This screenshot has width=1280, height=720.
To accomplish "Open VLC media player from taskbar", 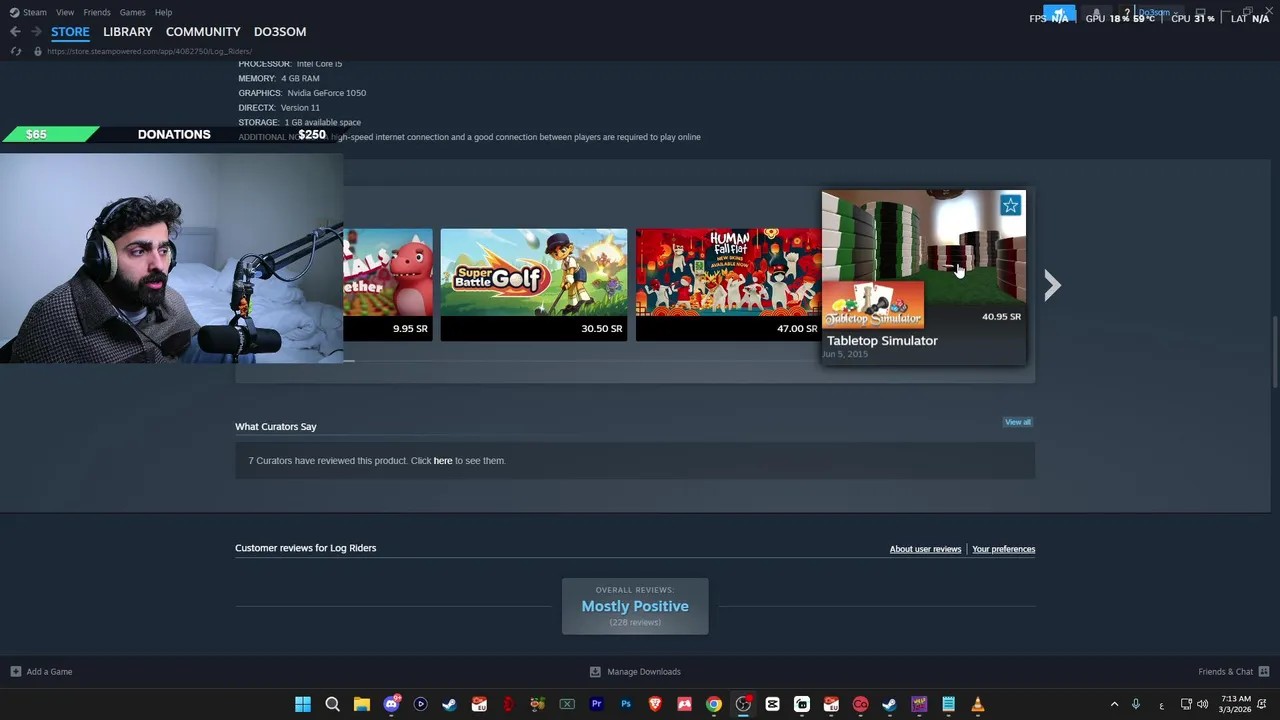I will click(x=978, y=705).
